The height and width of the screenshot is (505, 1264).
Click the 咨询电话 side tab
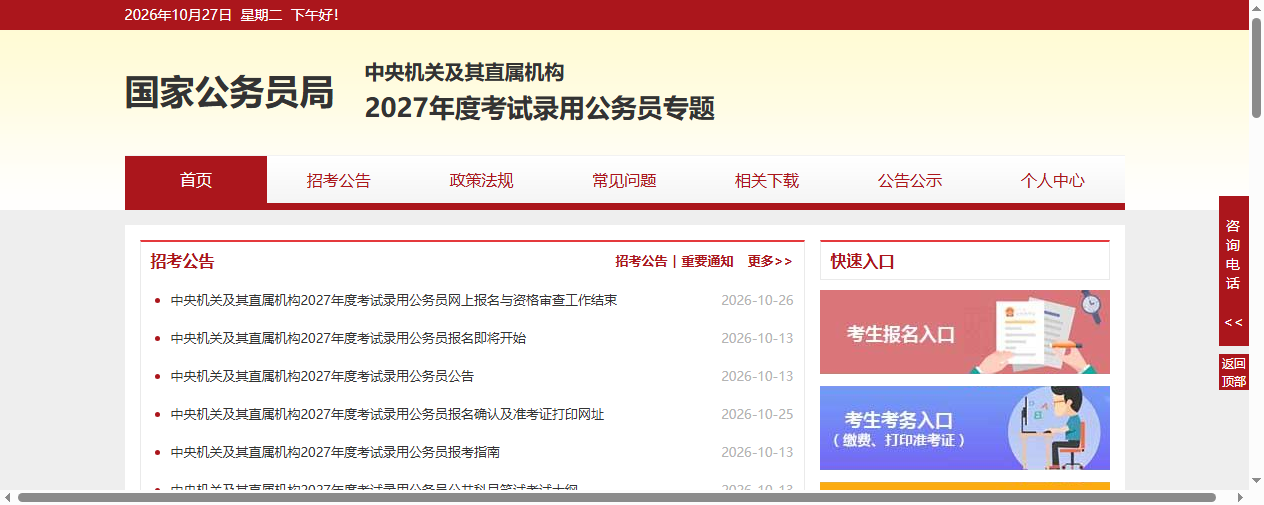click(x=1234, y=255)
